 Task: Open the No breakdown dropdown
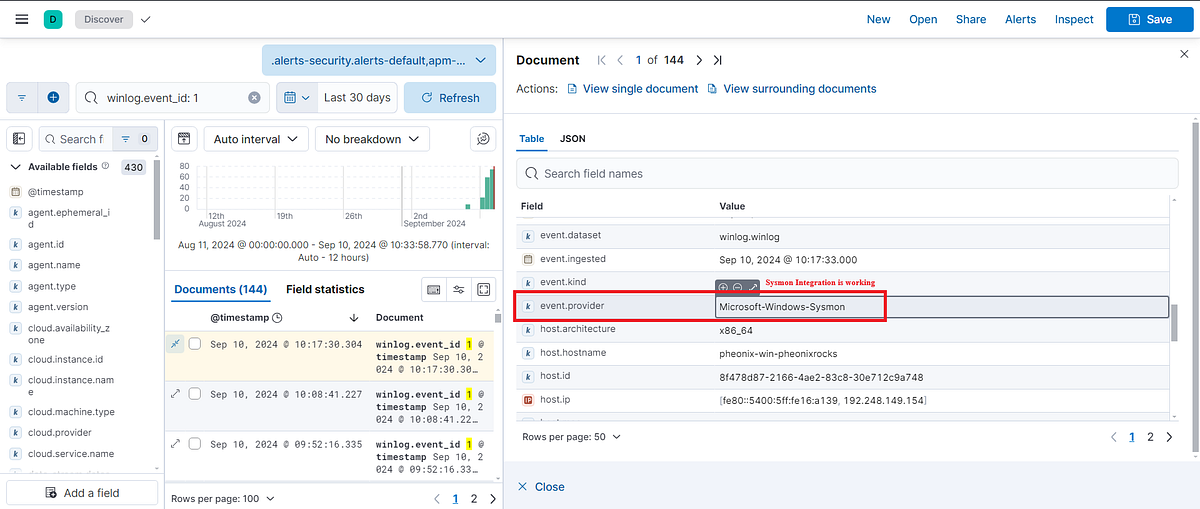coord(372,139)
